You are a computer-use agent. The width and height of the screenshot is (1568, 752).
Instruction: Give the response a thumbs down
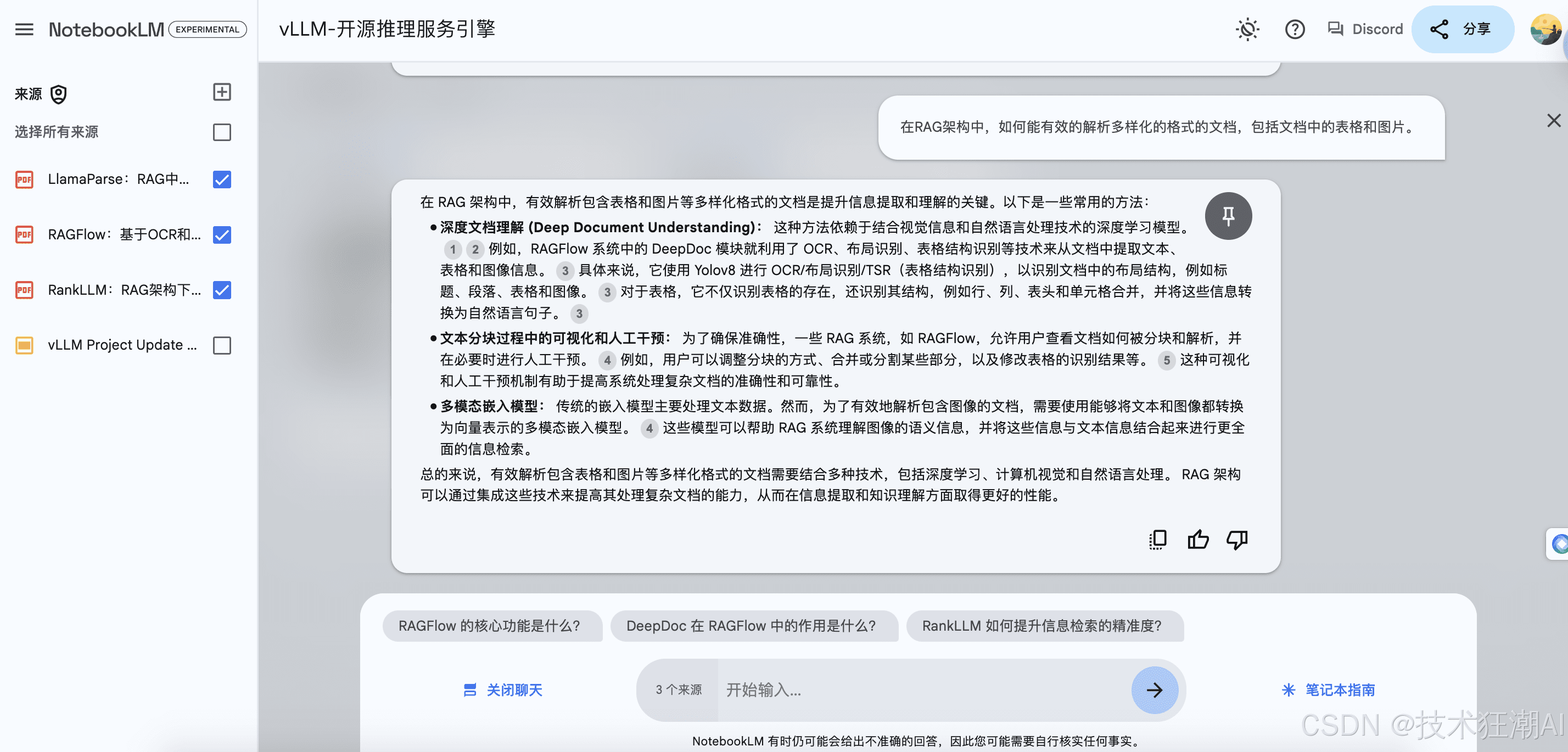pos(1237,540)
